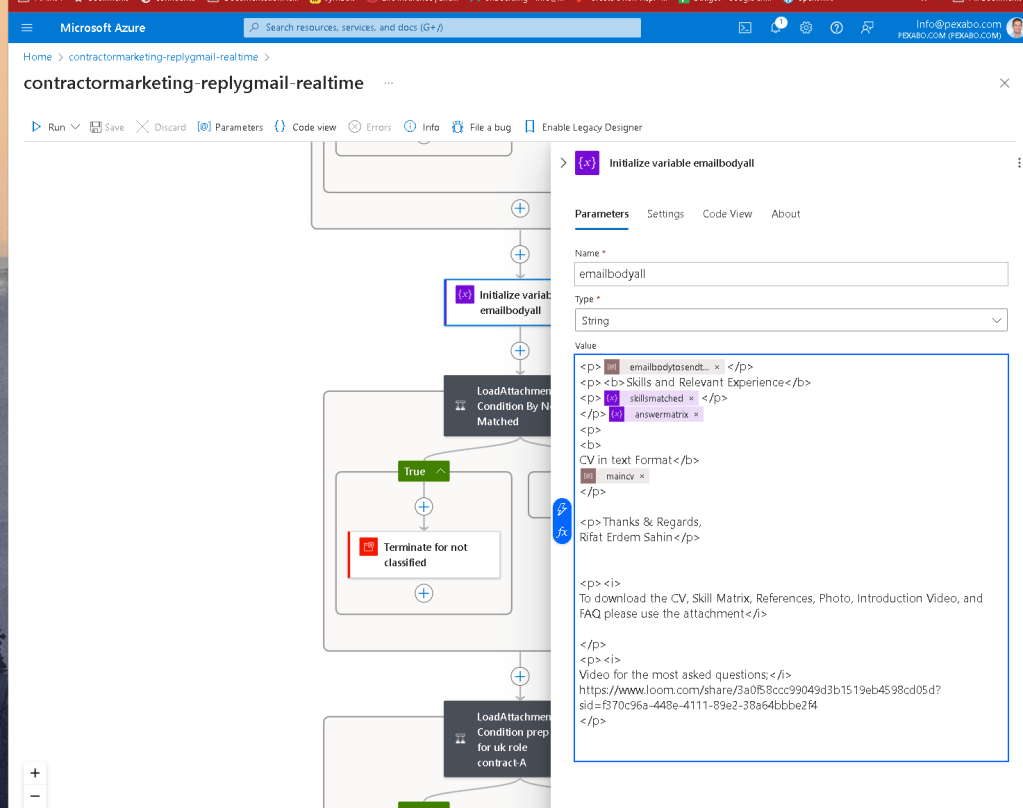This screenshot has width=1023, height=808.
Task: Click File a bug
Action: click(481, 127)
